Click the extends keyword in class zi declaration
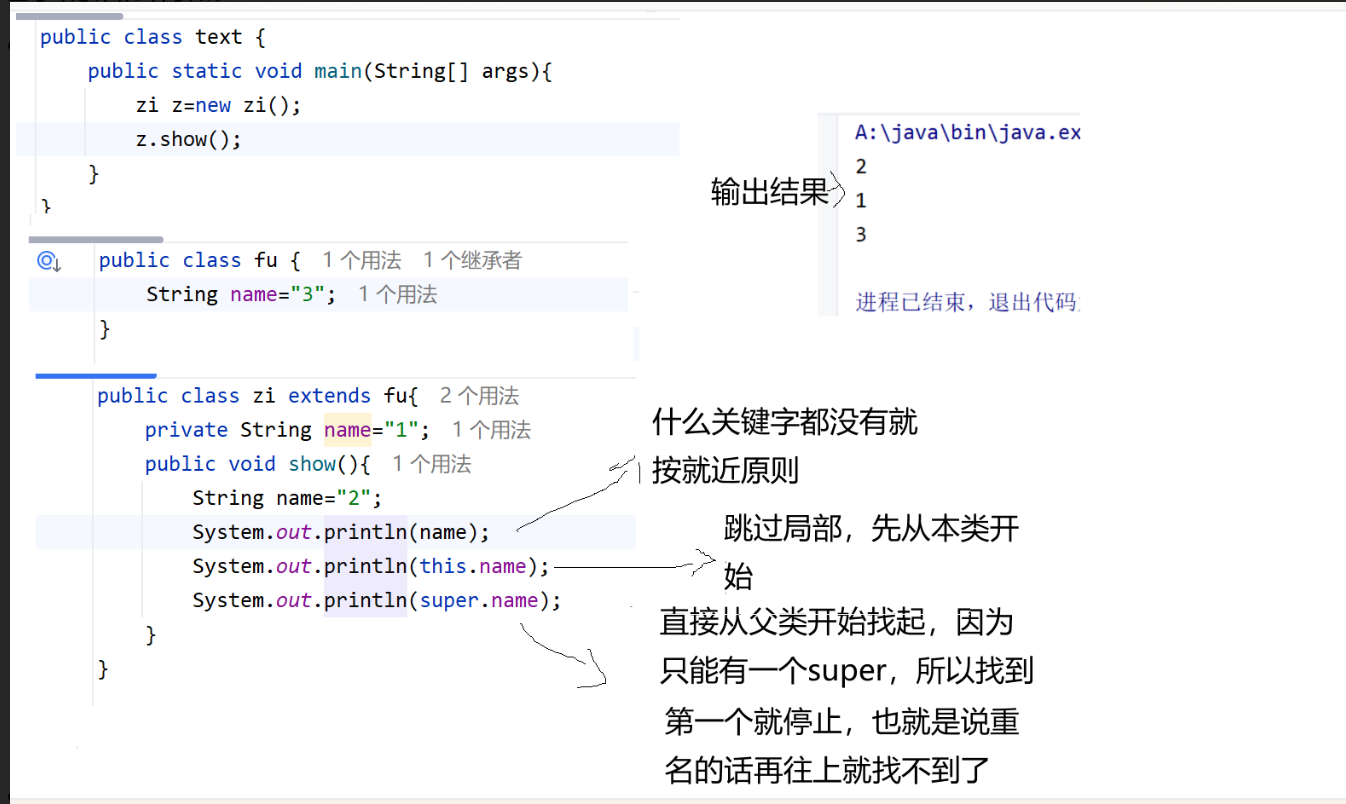The height and width of the screenshot is (804, 1346). point(329,395)
